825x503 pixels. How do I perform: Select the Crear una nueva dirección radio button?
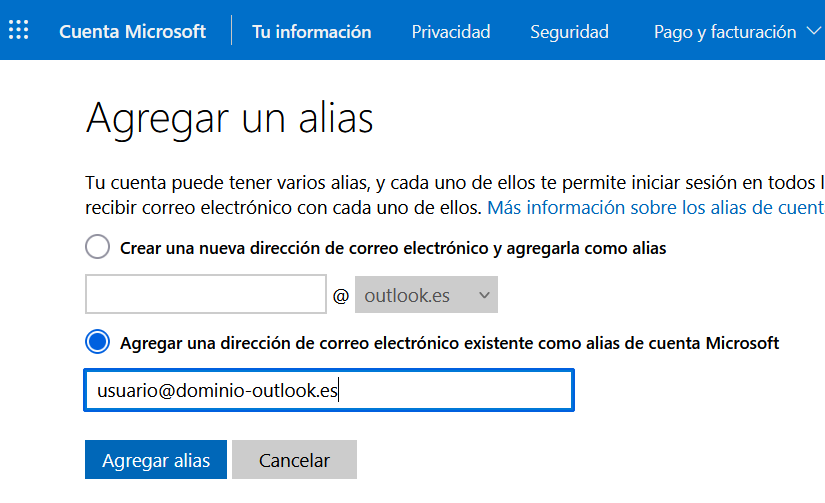[x=97, y=247]
